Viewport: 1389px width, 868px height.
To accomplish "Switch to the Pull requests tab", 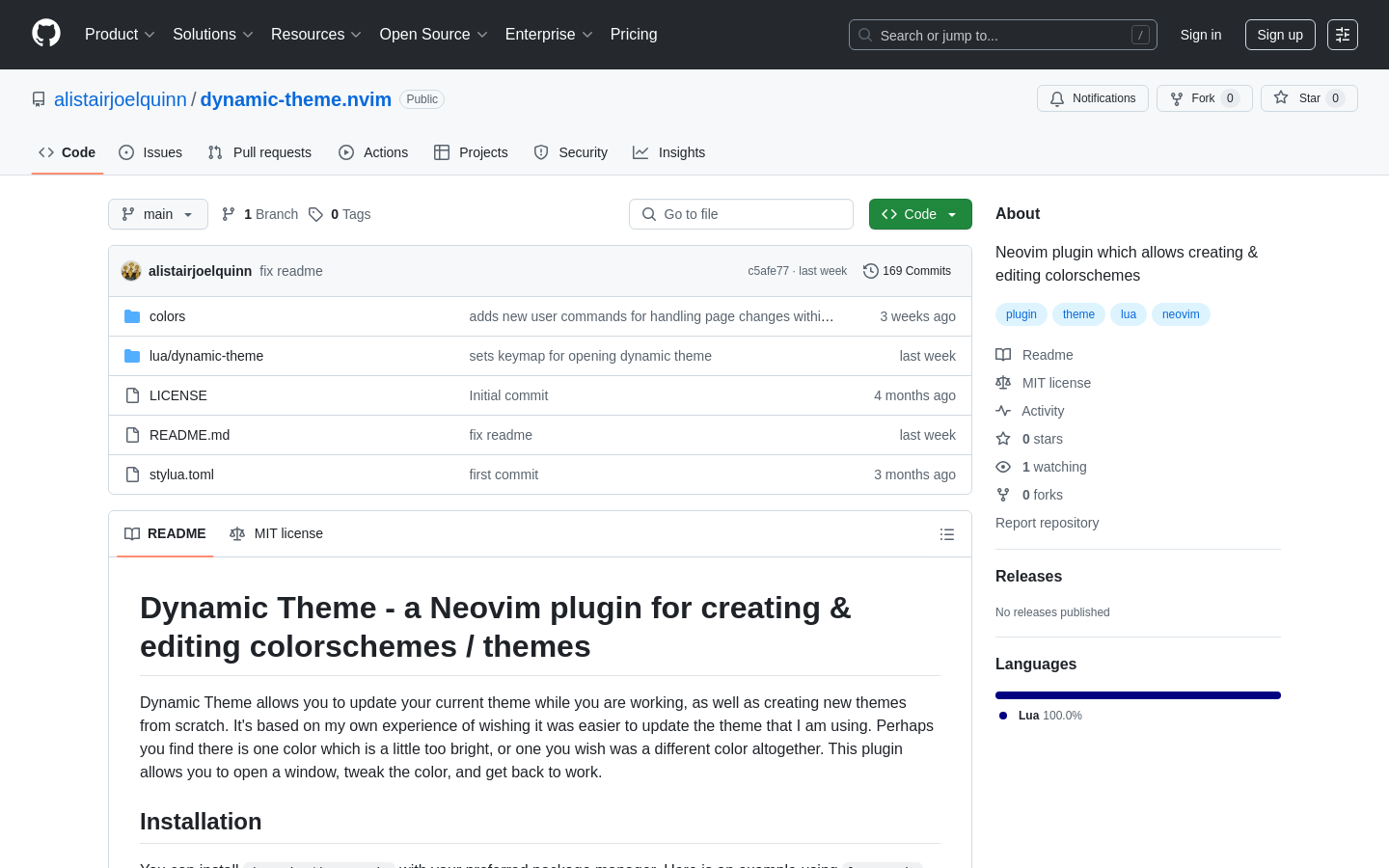I will pyautogui.click(x=259, y=152).
